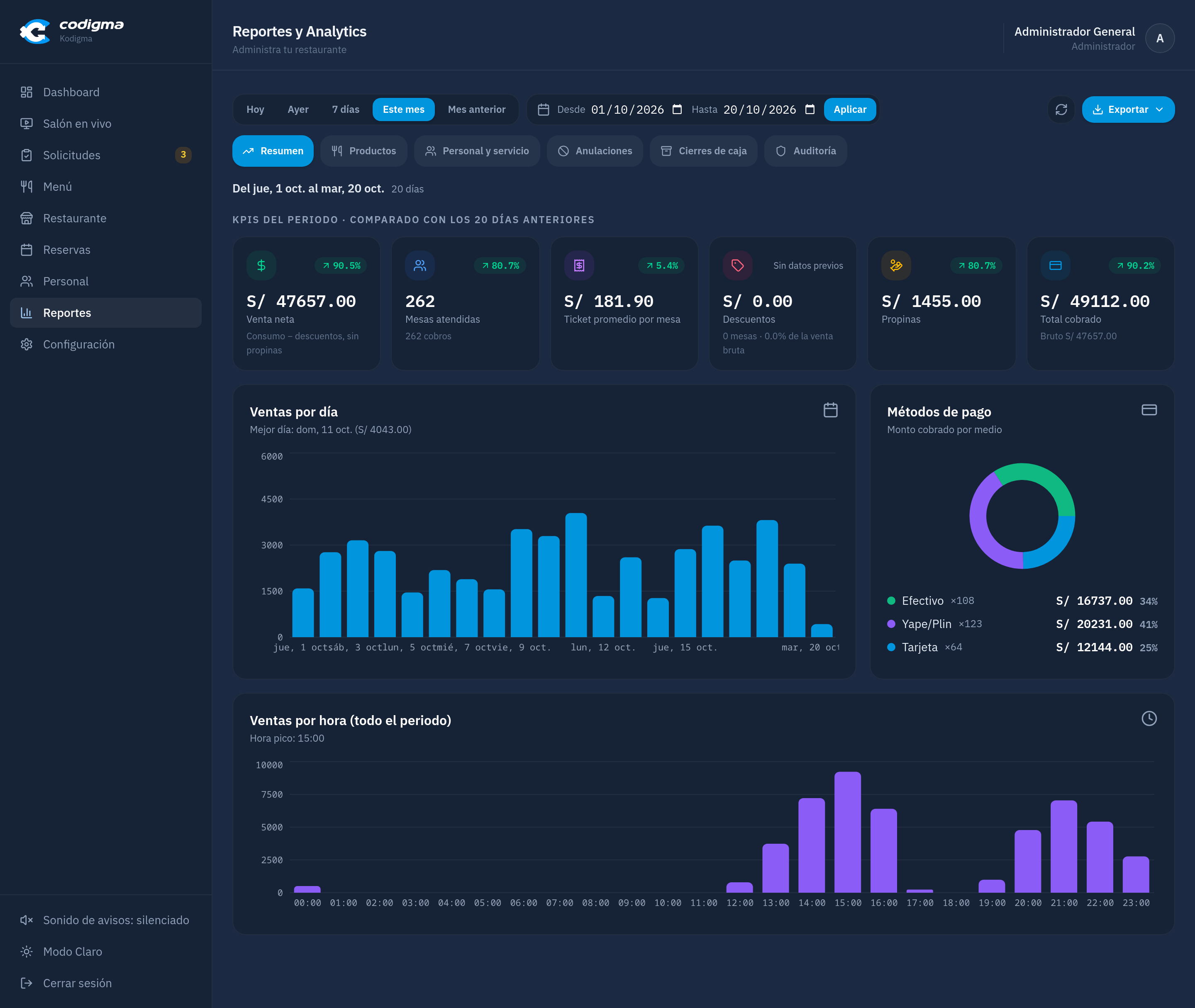Click the Propinas tips icon
The image size is (1195, 1008).
click(x=896, y=265)
